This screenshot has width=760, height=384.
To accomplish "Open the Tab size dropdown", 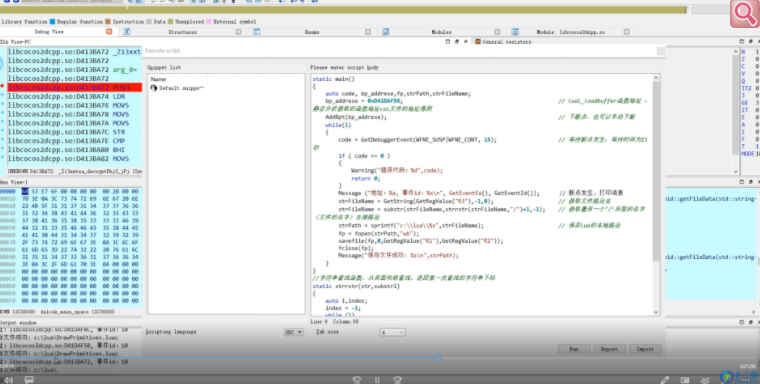I will (393, 332).
